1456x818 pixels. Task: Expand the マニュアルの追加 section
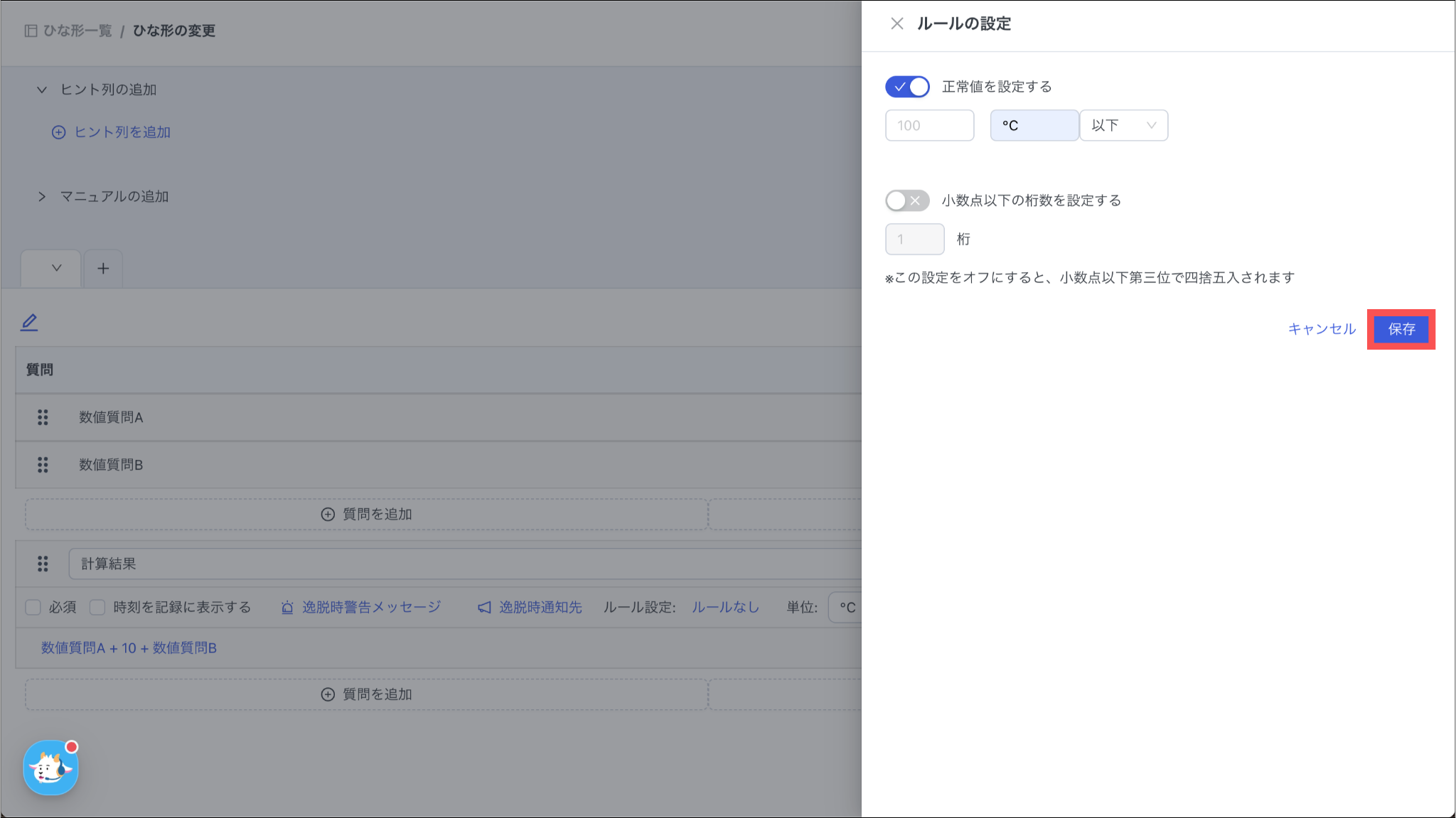click(x=42, y=197)
